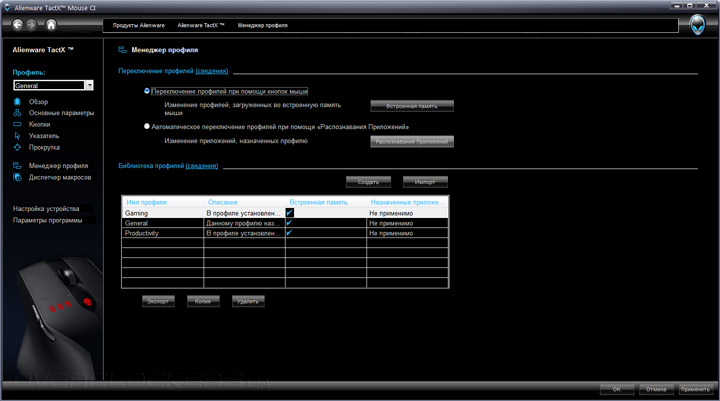The width and height of the screenshot is (720, 401).
Task: Click the Прокрутка scroll icon
Action: [x=17, y=147]
